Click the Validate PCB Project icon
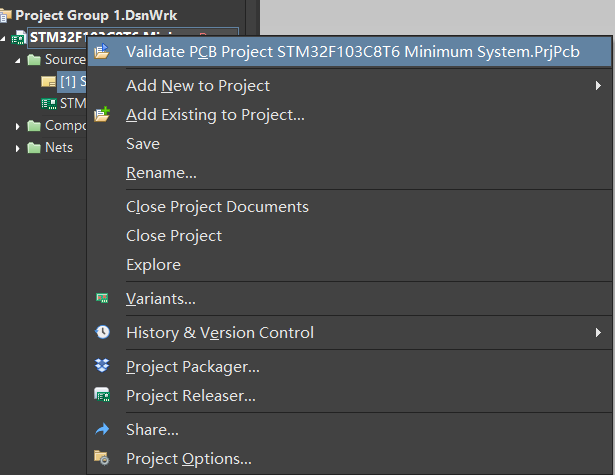Screen dimensions: 615x475 coord(102,52)
